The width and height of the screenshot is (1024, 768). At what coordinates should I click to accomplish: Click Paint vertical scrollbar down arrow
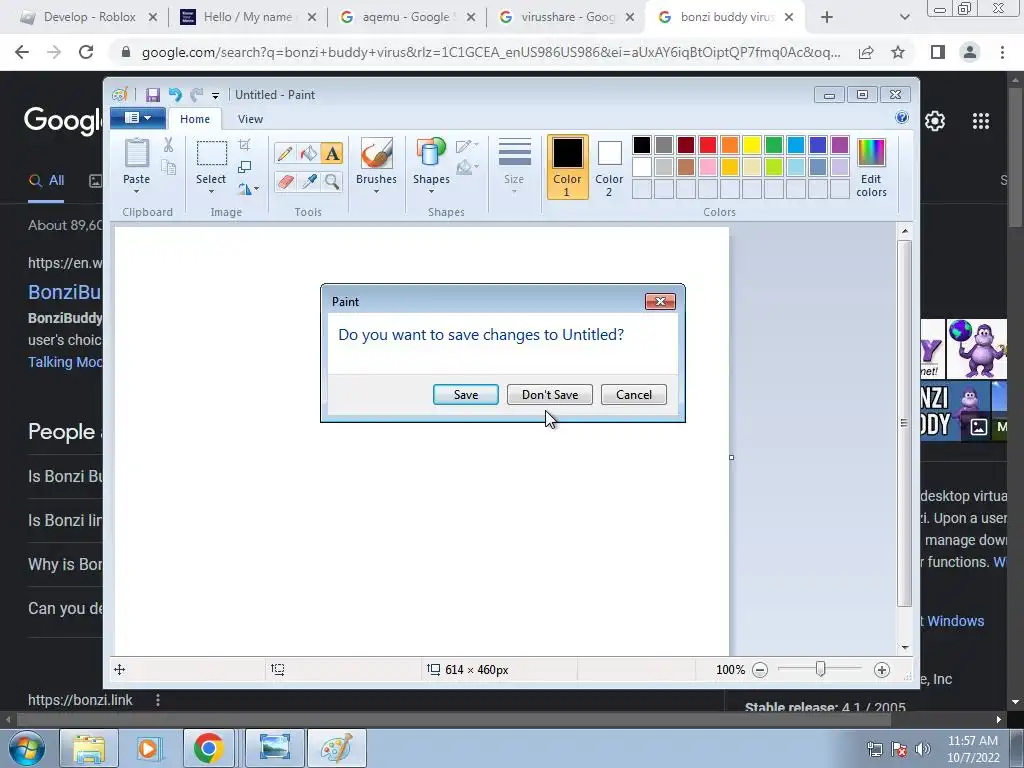click(x=904, y=647)
